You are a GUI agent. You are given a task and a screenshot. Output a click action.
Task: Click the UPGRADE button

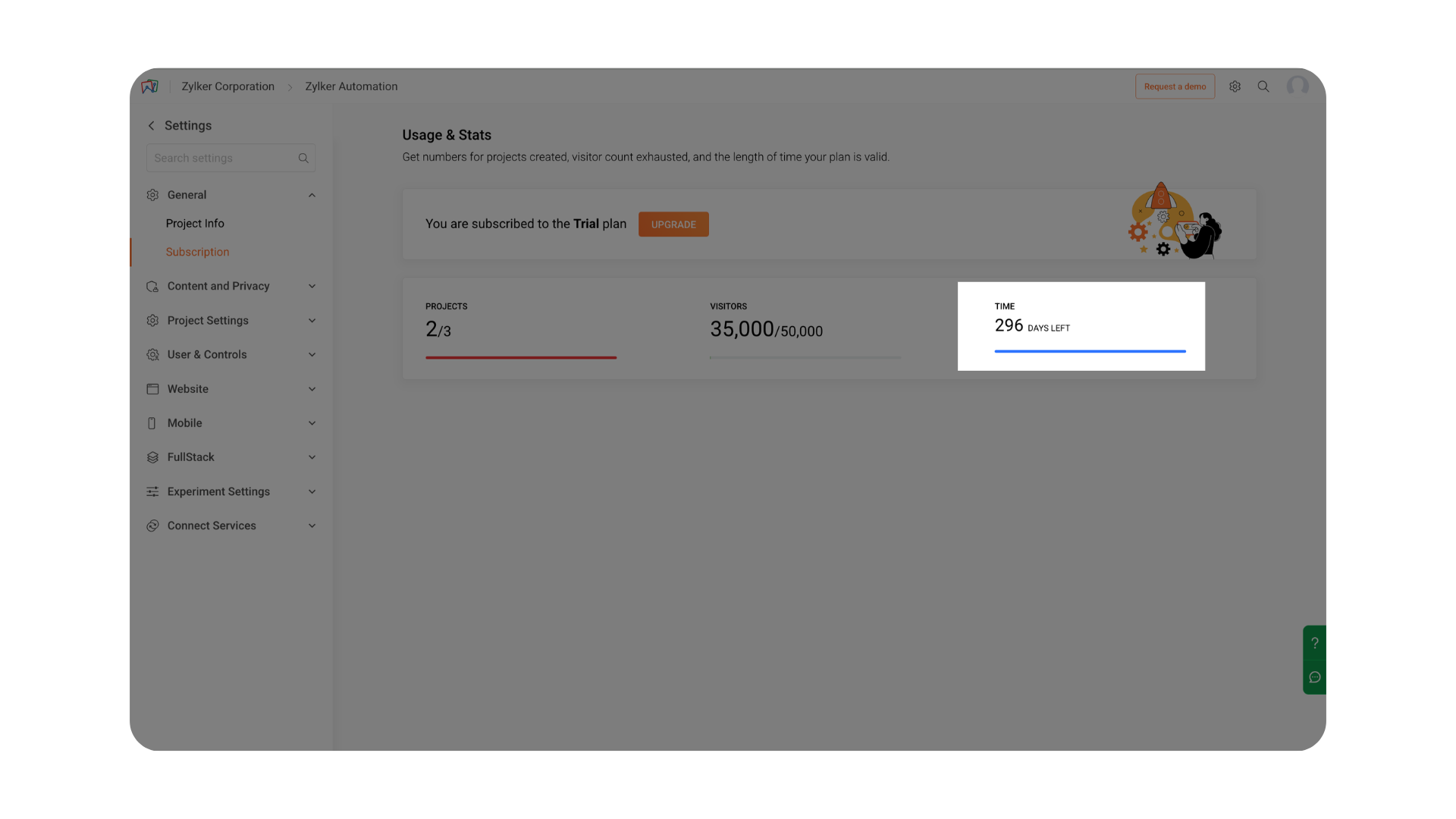(673, 224)
